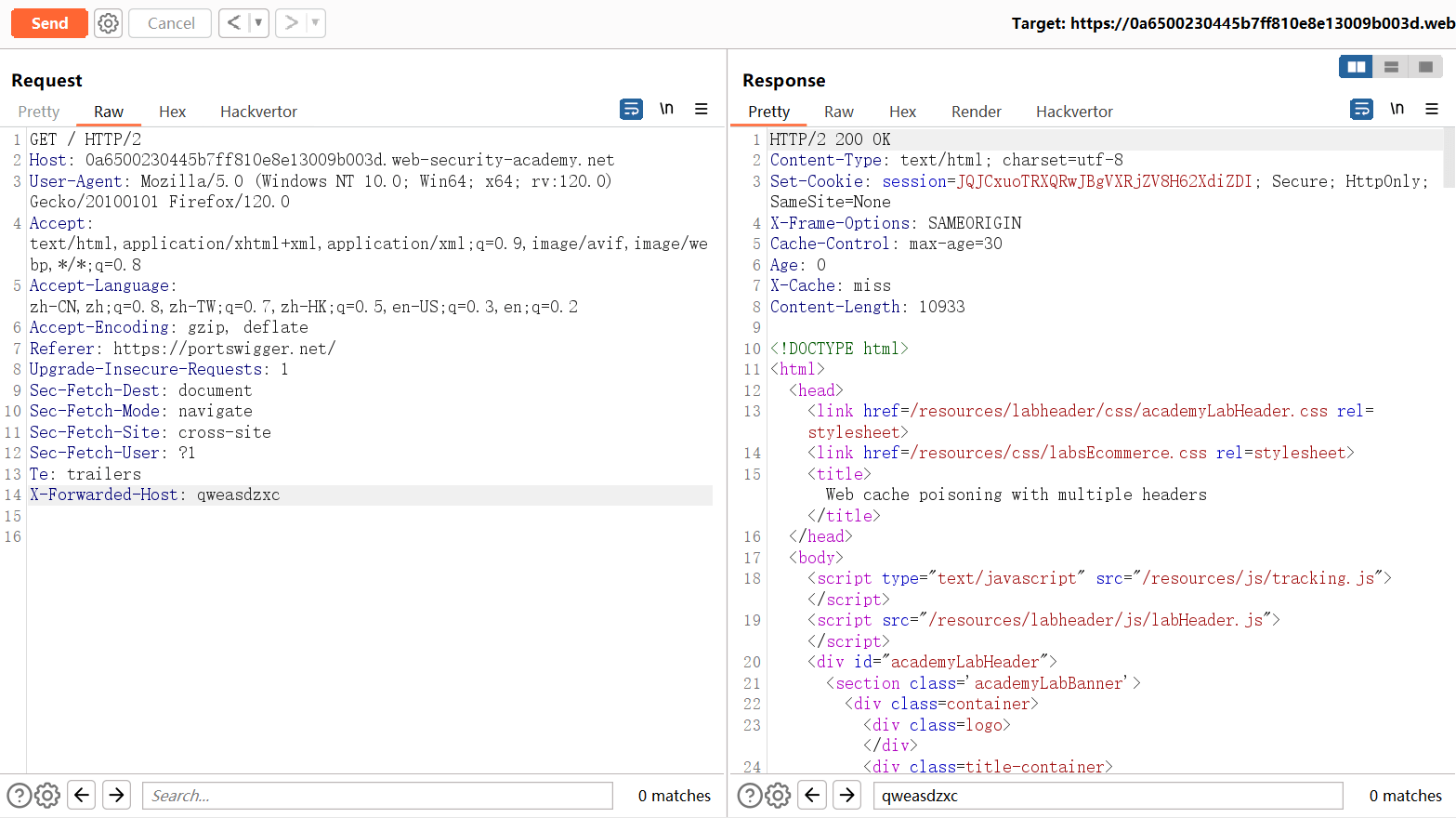Click the Request search input field

coord(377,796)
